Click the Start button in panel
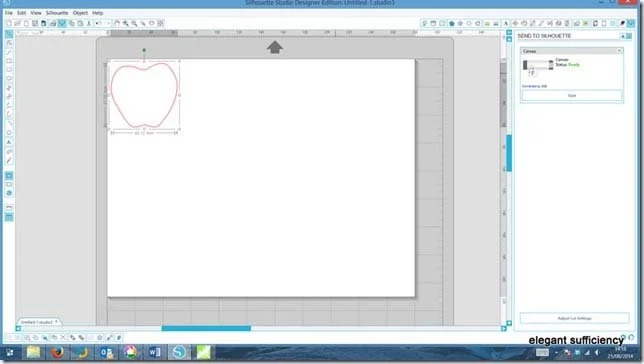644x364 pixels. click(572, 95)
